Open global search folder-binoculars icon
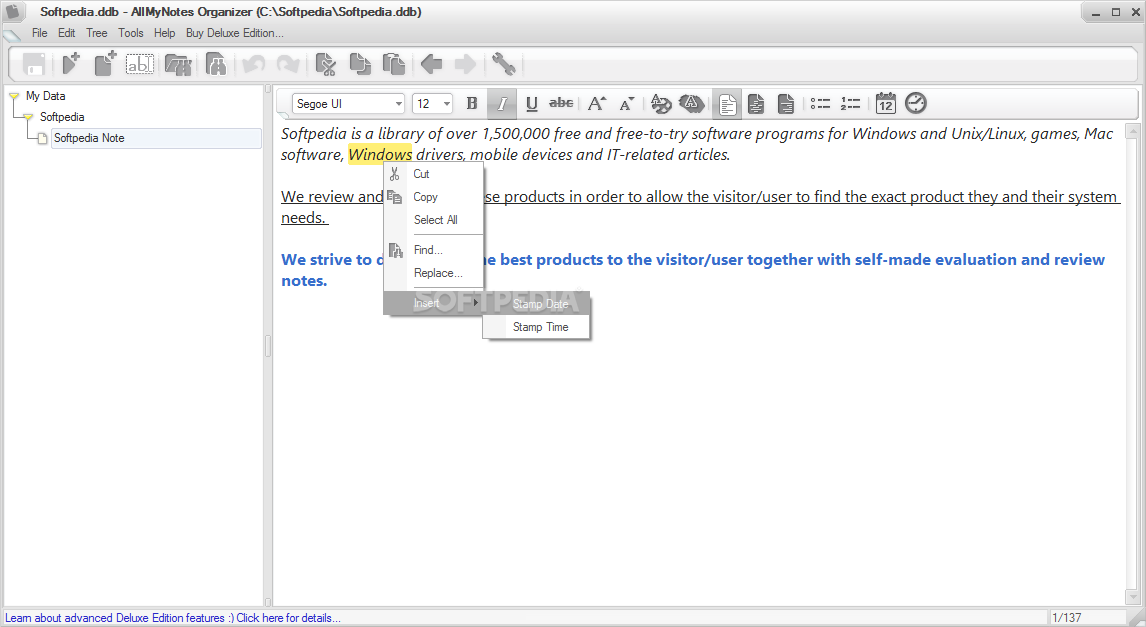1146x627 pixels. (x=178, y=64)
